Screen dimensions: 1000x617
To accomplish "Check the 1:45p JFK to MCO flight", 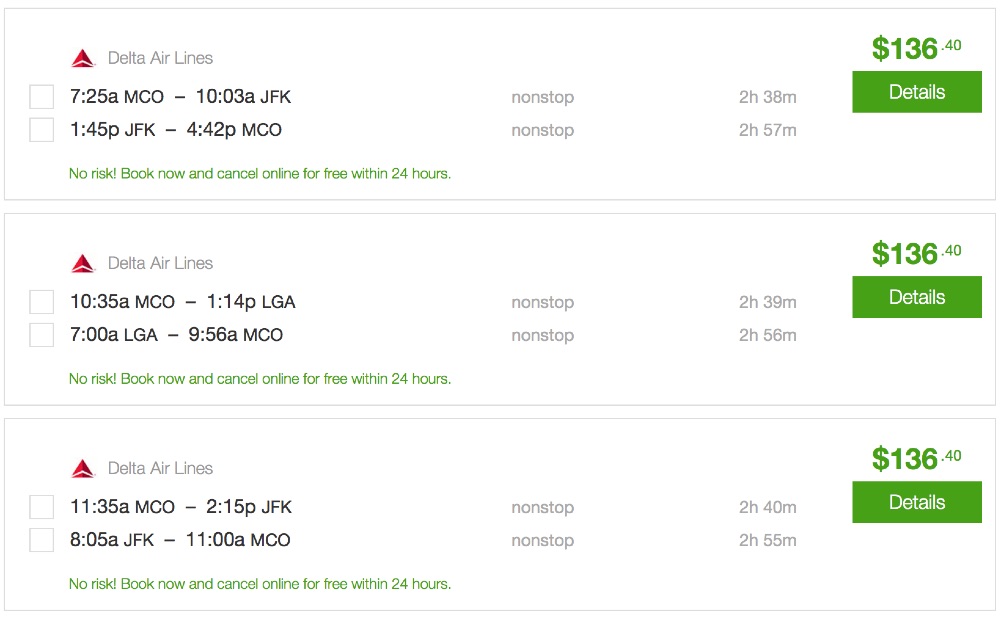I will tap(41, 130).
